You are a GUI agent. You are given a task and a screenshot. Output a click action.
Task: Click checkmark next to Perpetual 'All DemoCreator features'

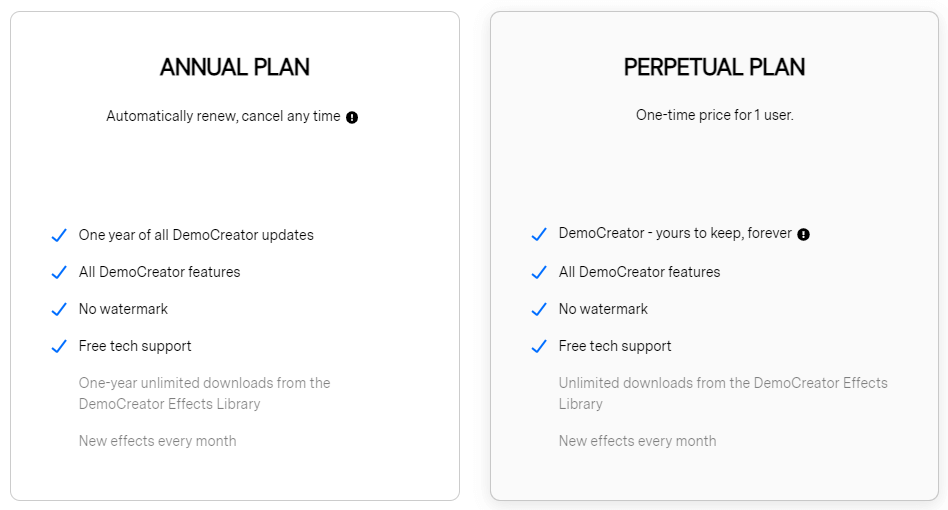coord(539,272)
